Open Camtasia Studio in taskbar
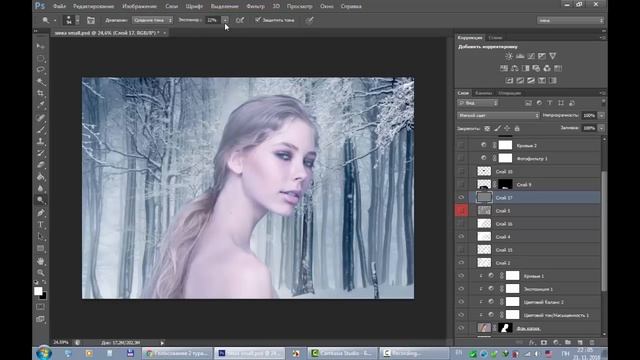Viewport: 640px width, 360px height. [x=342, y=353]
